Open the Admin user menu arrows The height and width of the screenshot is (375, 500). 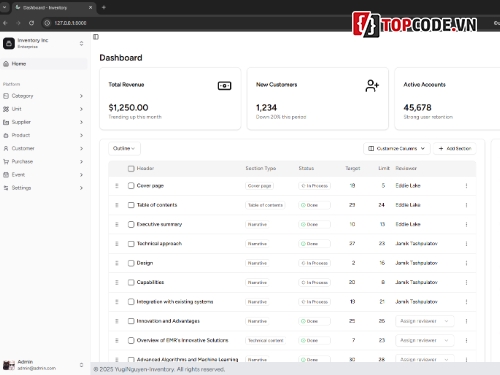pyautogui.click(x=81, y=365)
